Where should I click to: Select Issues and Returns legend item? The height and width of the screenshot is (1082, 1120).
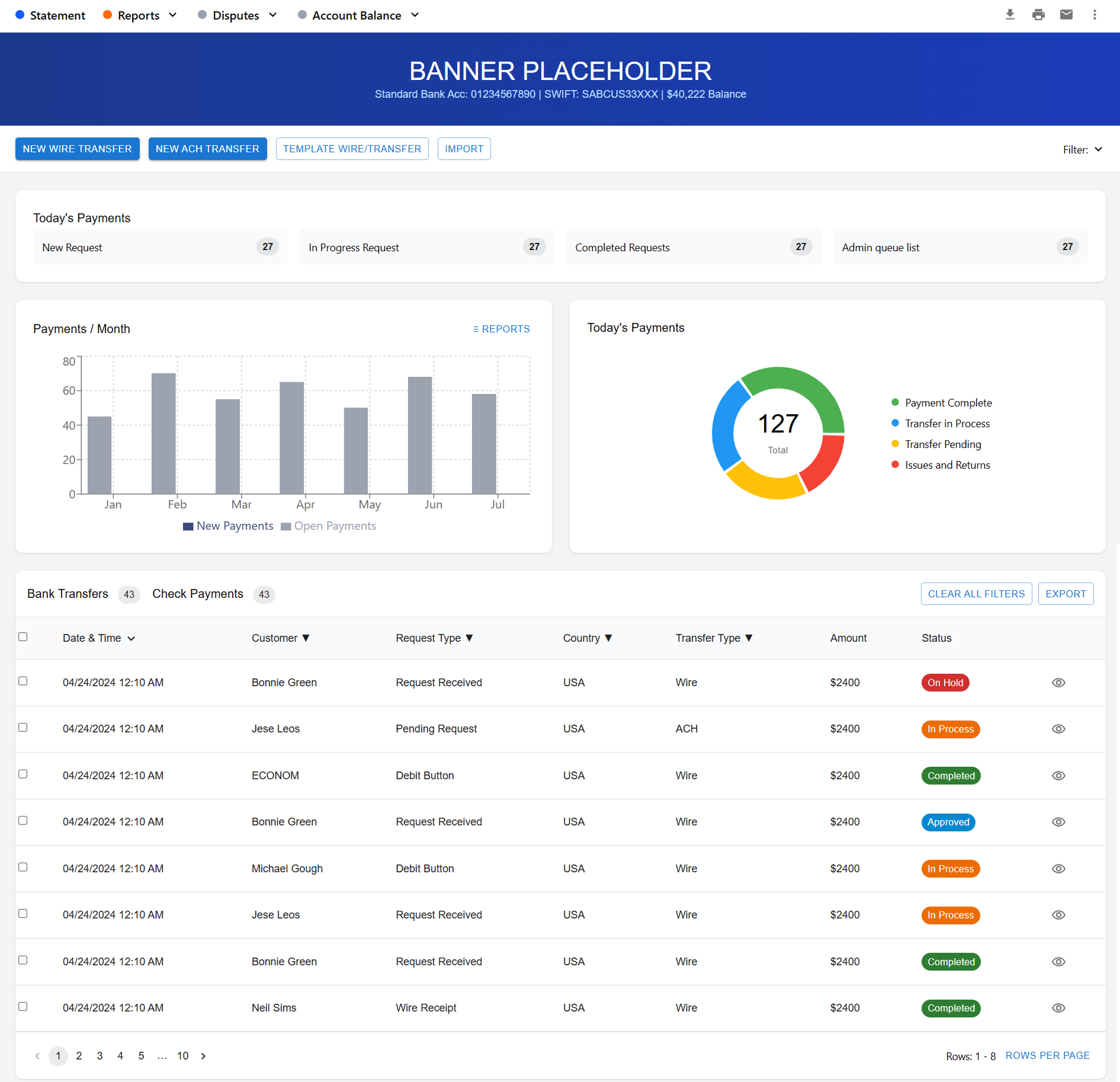pos(941,465)
